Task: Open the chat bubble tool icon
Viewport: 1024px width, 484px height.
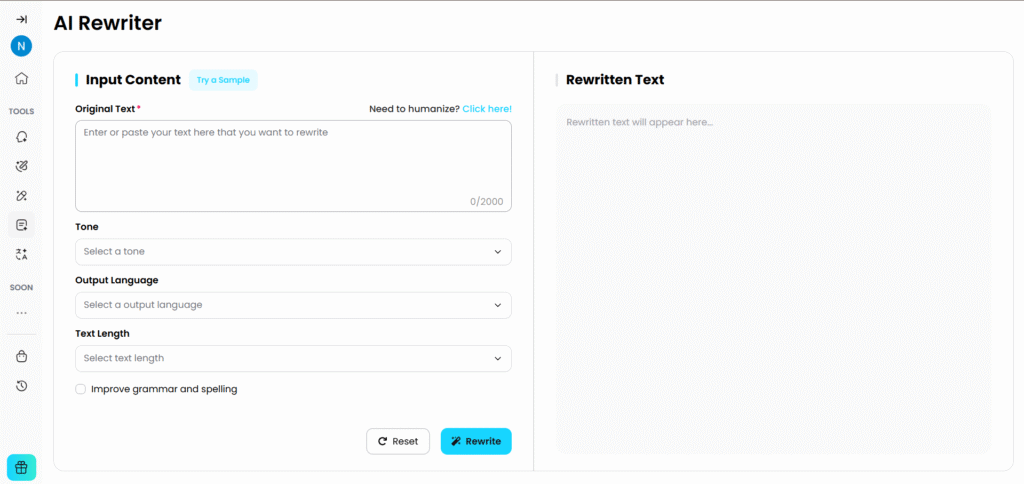Action: coord(22,137)
